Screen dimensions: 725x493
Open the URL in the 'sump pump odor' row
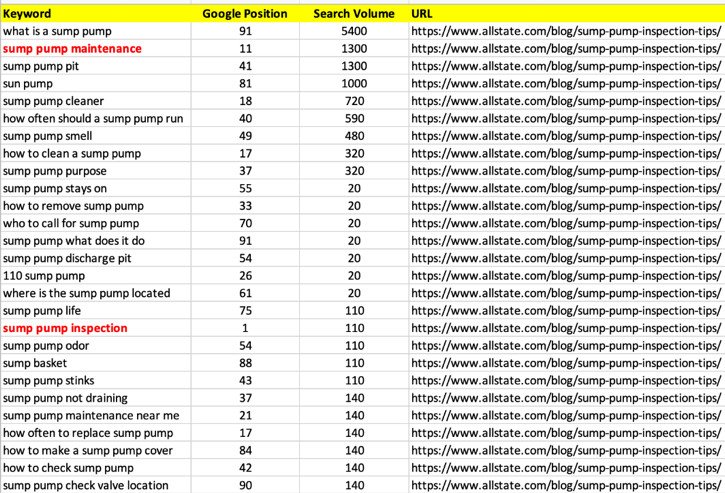coord(566,345)
